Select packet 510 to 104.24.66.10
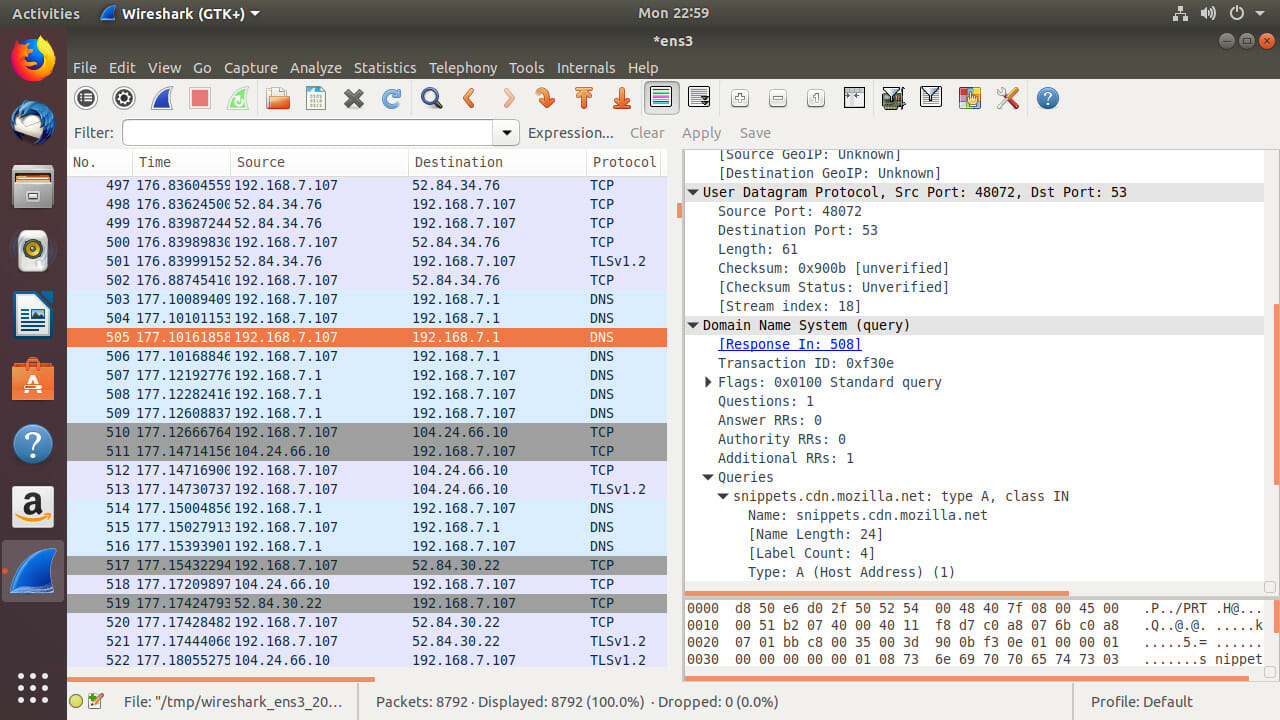 pyautogui.click(x=367, y=432)
